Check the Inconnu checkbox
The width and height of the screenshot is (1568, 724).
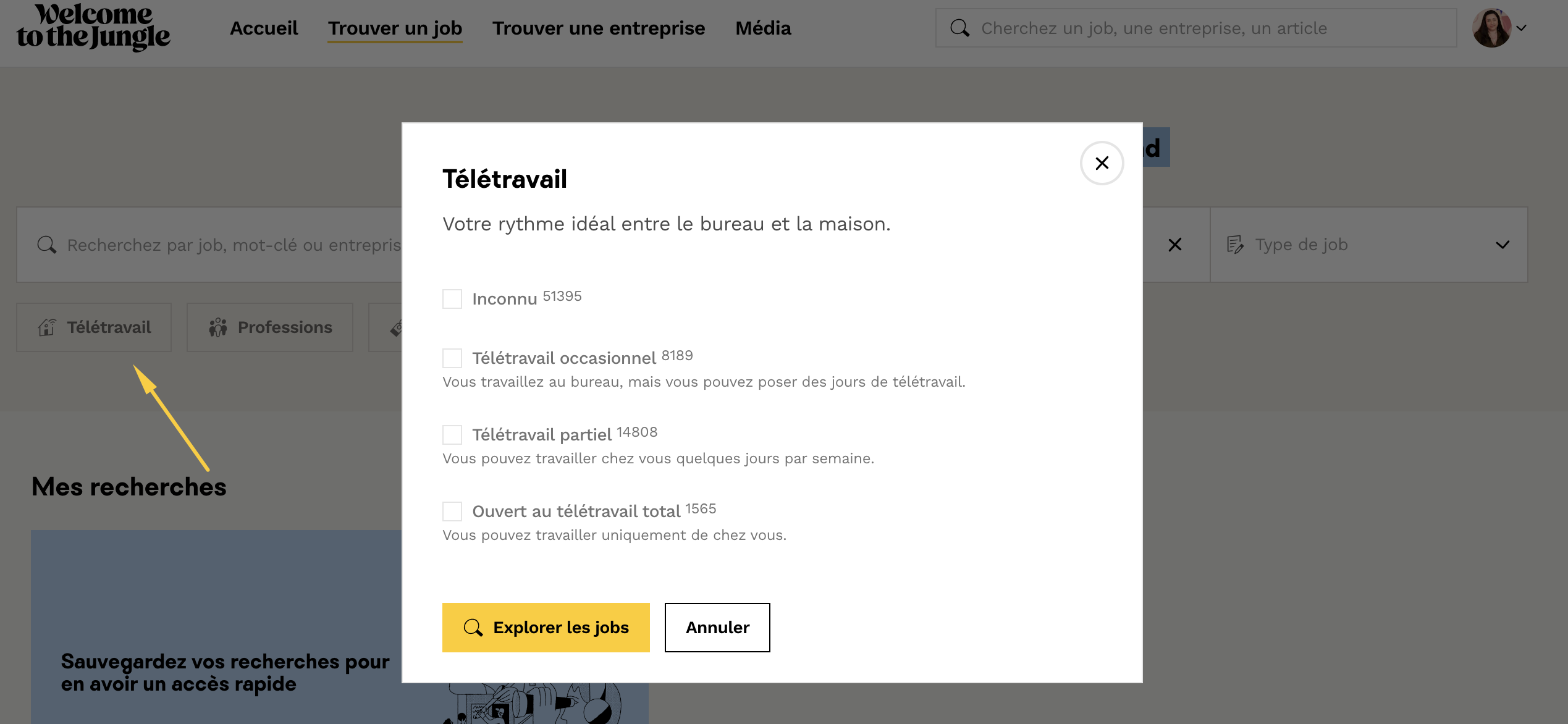click(x=452, y=299)
